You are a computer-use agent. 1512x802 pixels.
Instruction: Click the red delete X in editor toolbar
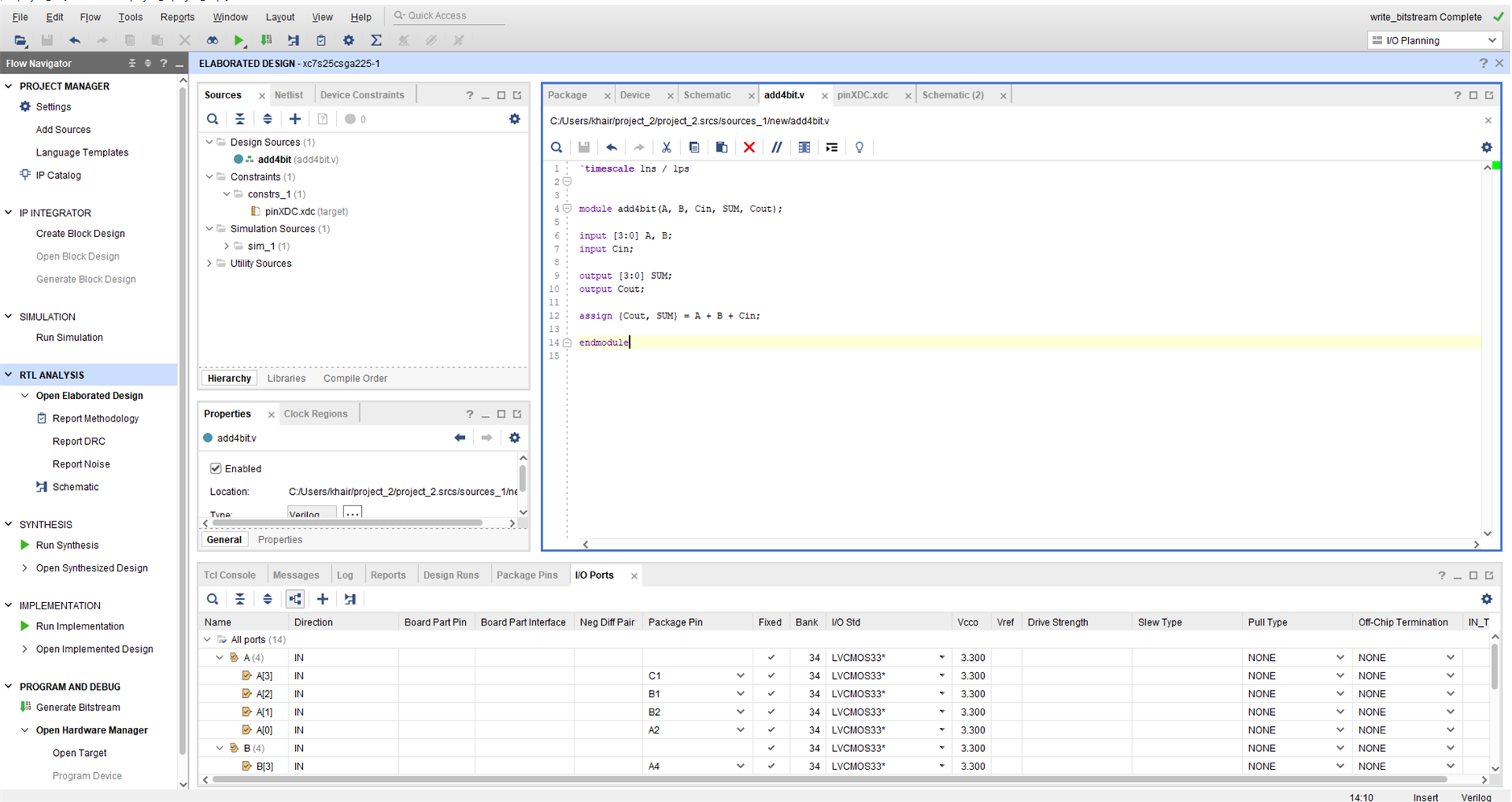coord(749,148)
